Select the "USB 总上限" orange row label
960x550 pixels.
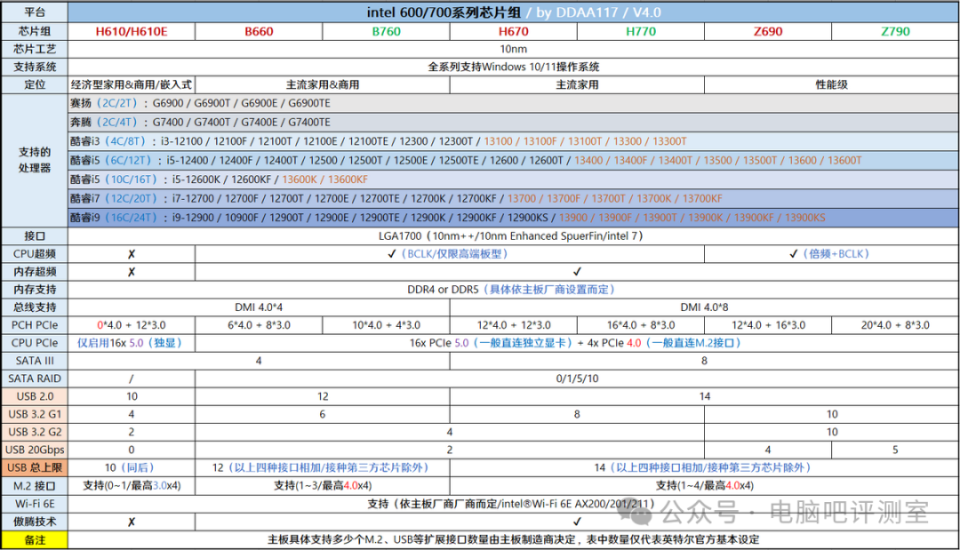[34, 467]
